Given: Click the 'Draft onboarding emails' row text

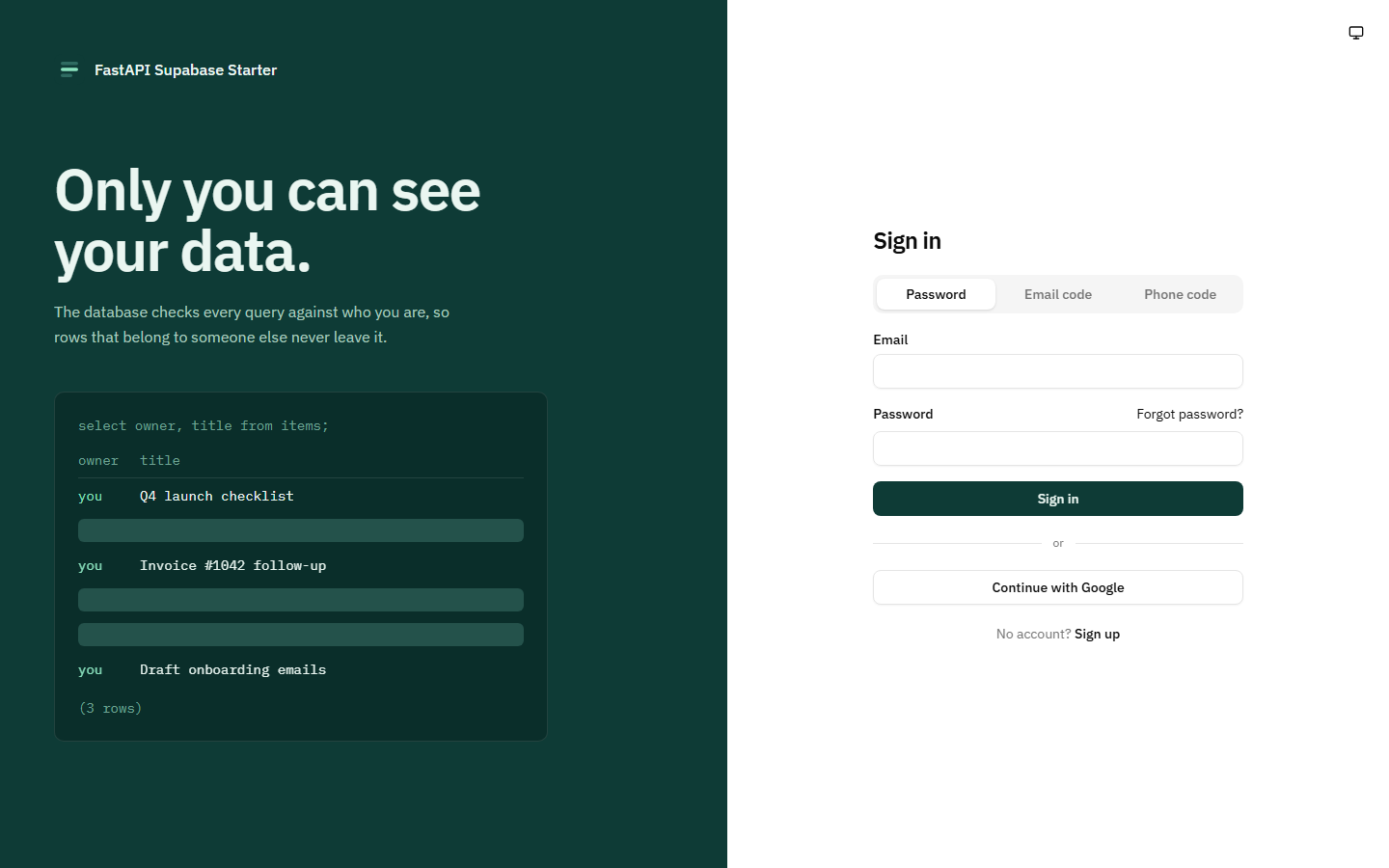Looking at the screenshot, I should click(232, 669).
